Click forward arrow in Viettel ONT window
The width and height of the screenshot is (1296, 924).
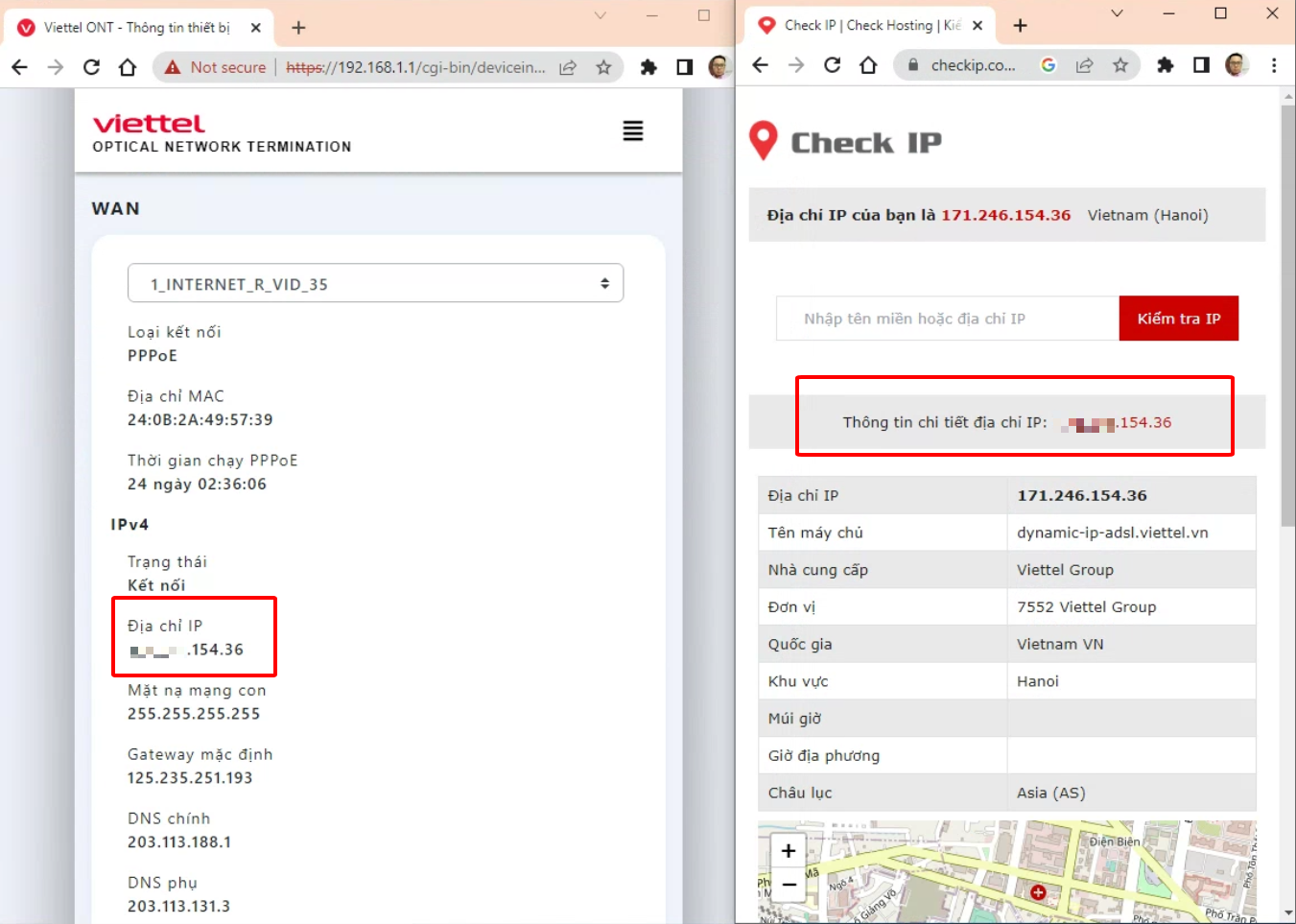(x=55, y=67)
